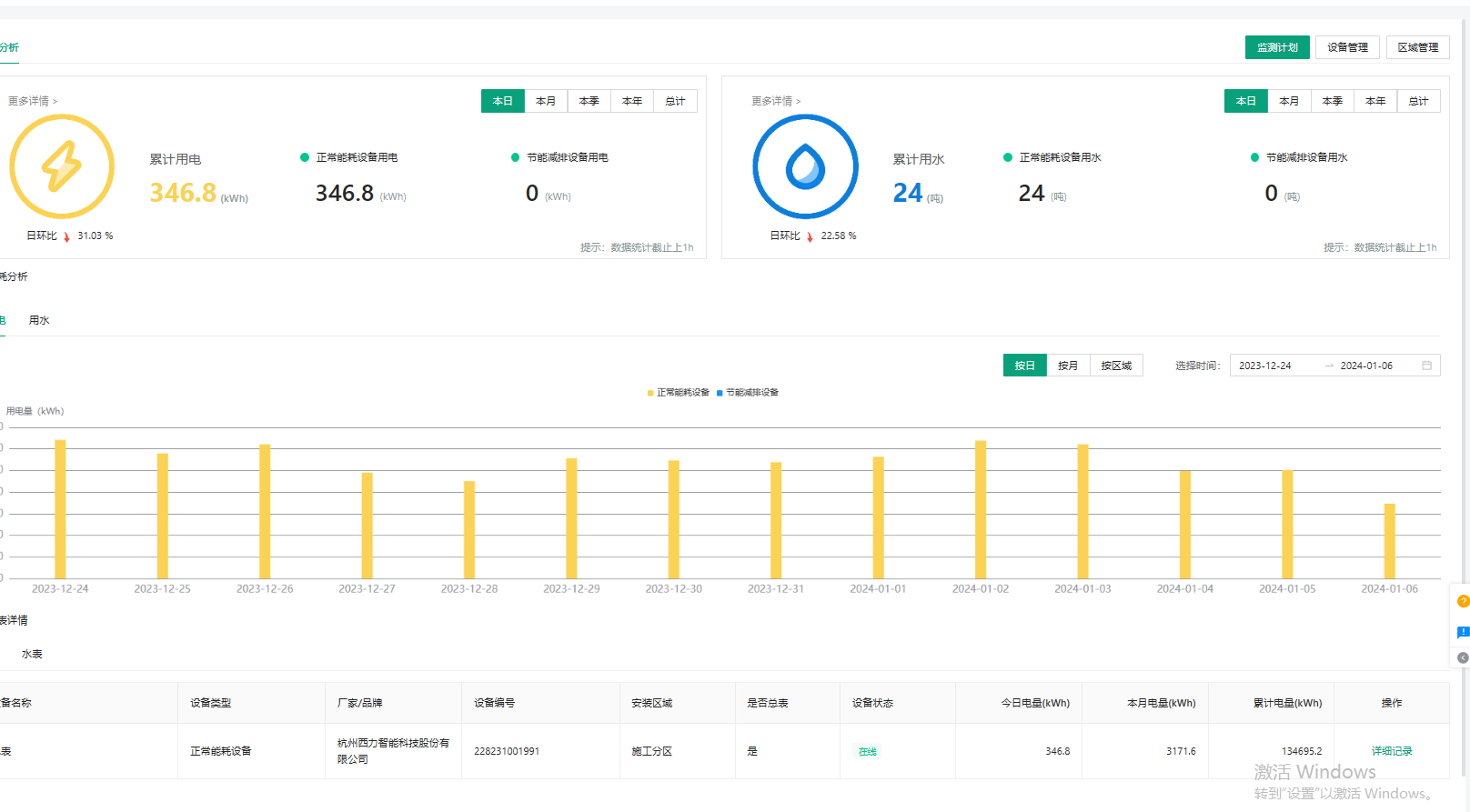1470x812 pixels.
Task: Click bar for 2023-12-24
Action: (x=60, y=509)
